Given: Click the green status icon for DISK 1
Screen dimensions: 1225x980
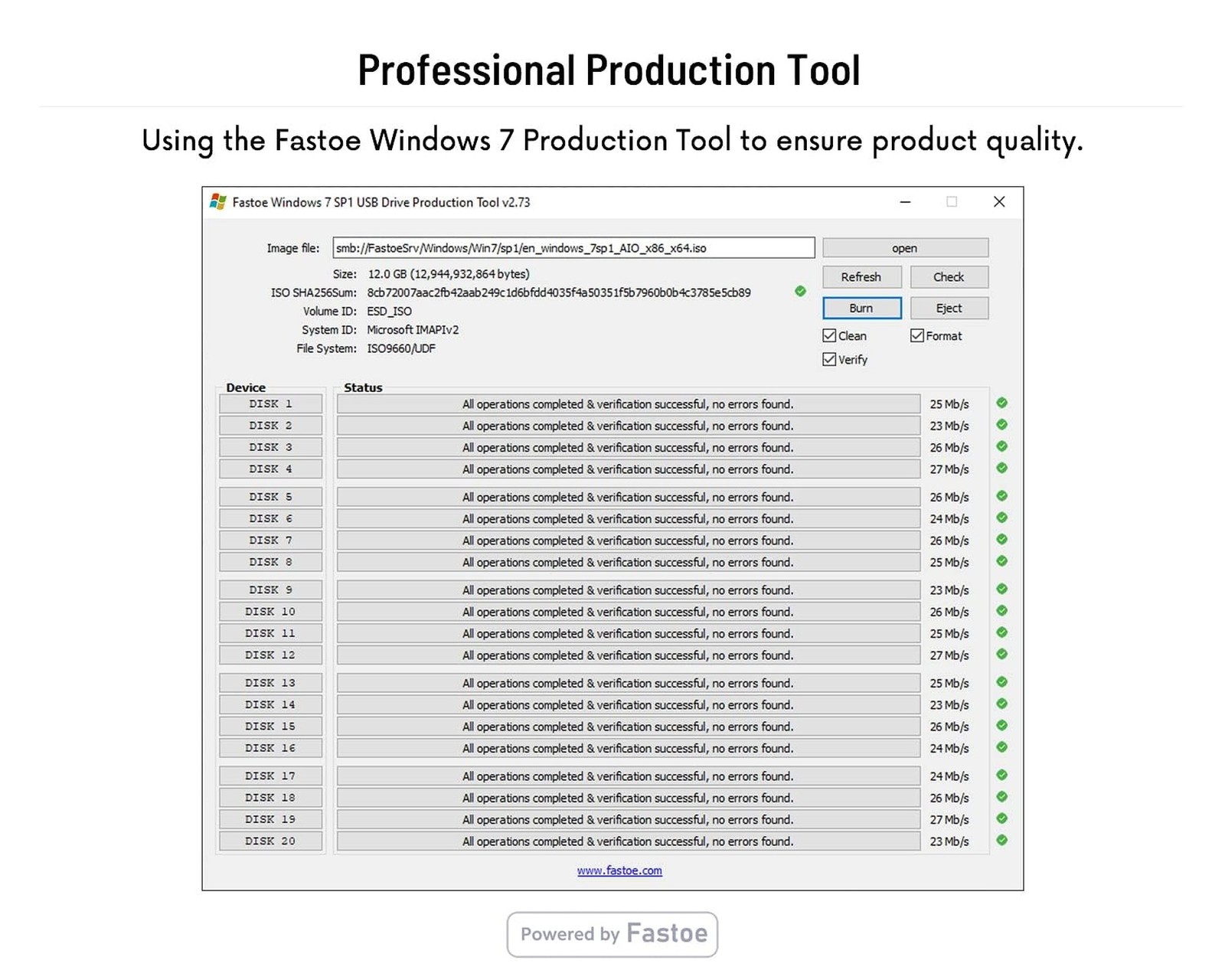Looking at the screenshot, I should pos(1001,403).
